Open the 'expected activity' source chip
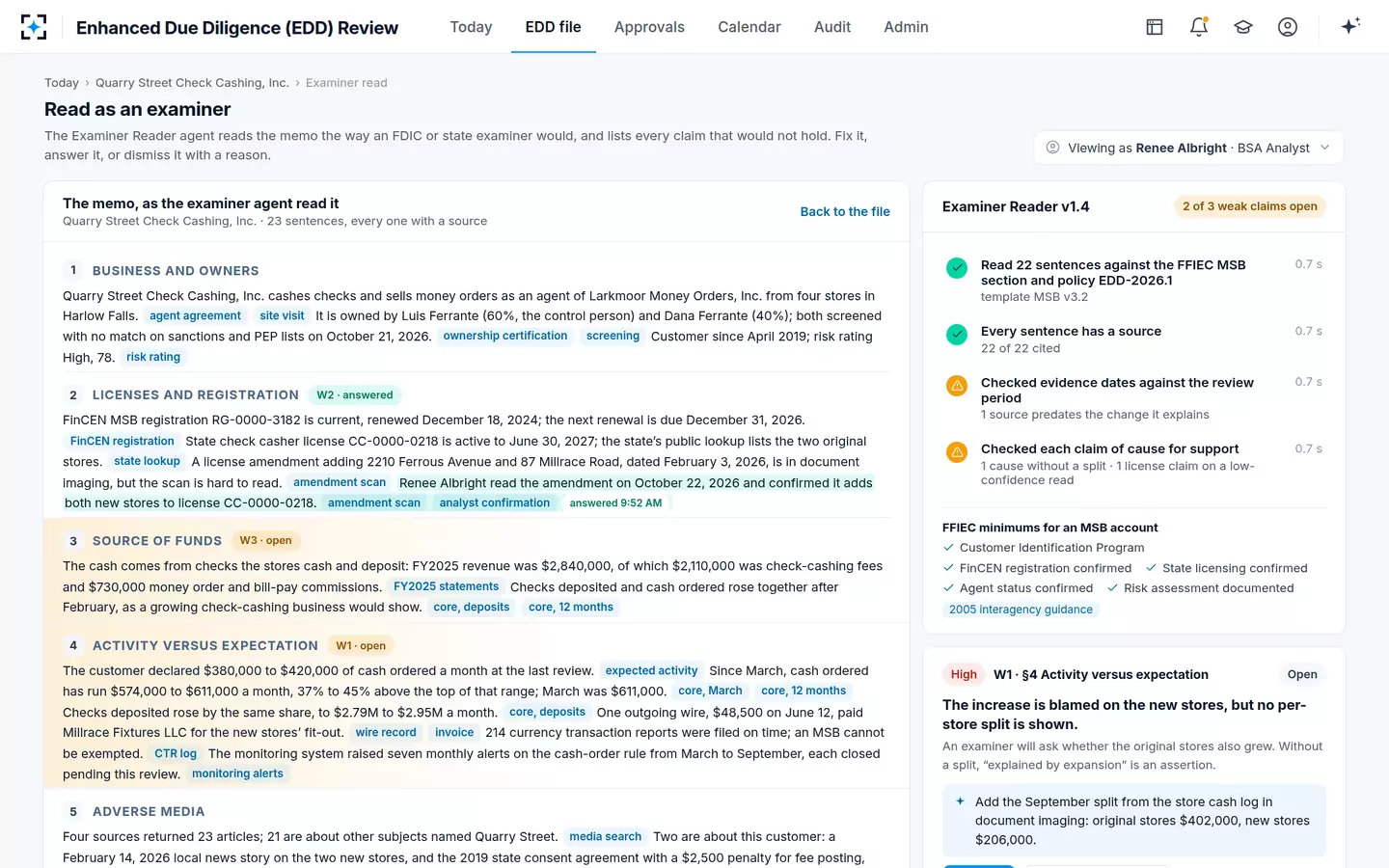The width and height of the screenshot is (1389, 868). [651, 670]
